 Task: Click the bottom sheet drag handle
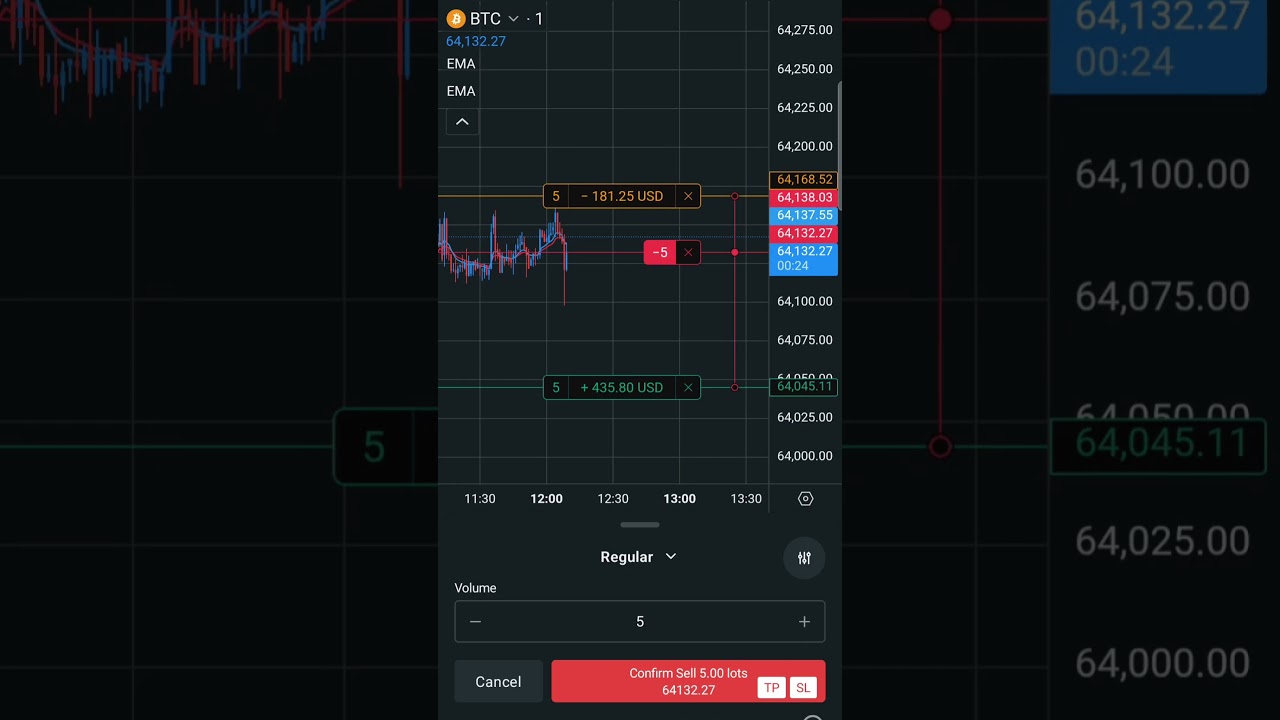point(640,525)
